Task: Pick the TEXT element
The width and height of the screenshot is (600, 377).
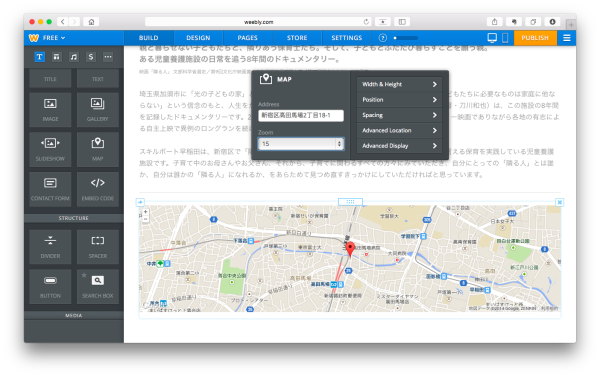Action: pos(98,79)
